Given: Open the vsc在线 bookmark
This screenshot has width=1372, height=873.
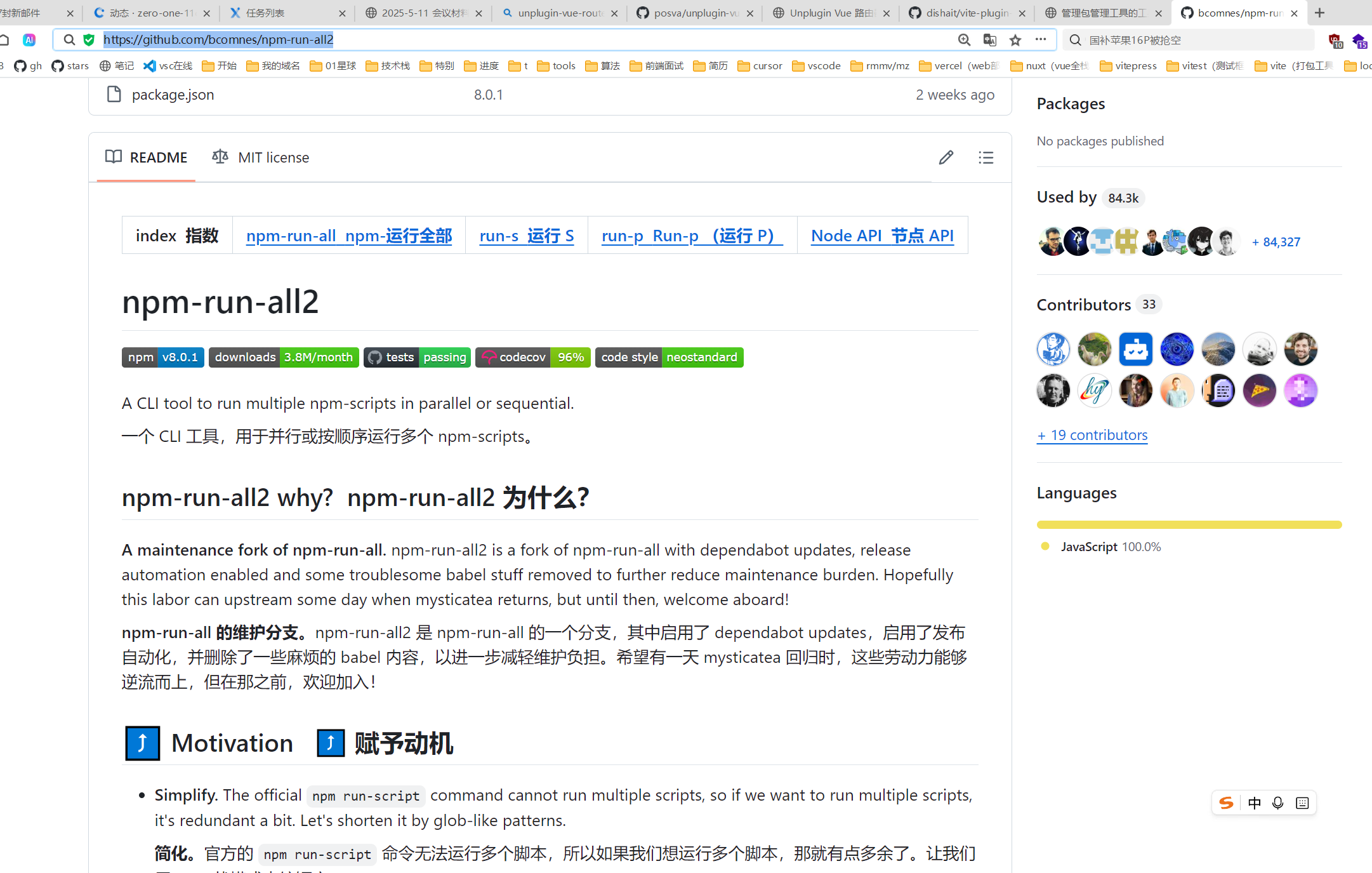Looking at the screenshot, I should click(x=168, y=66).
